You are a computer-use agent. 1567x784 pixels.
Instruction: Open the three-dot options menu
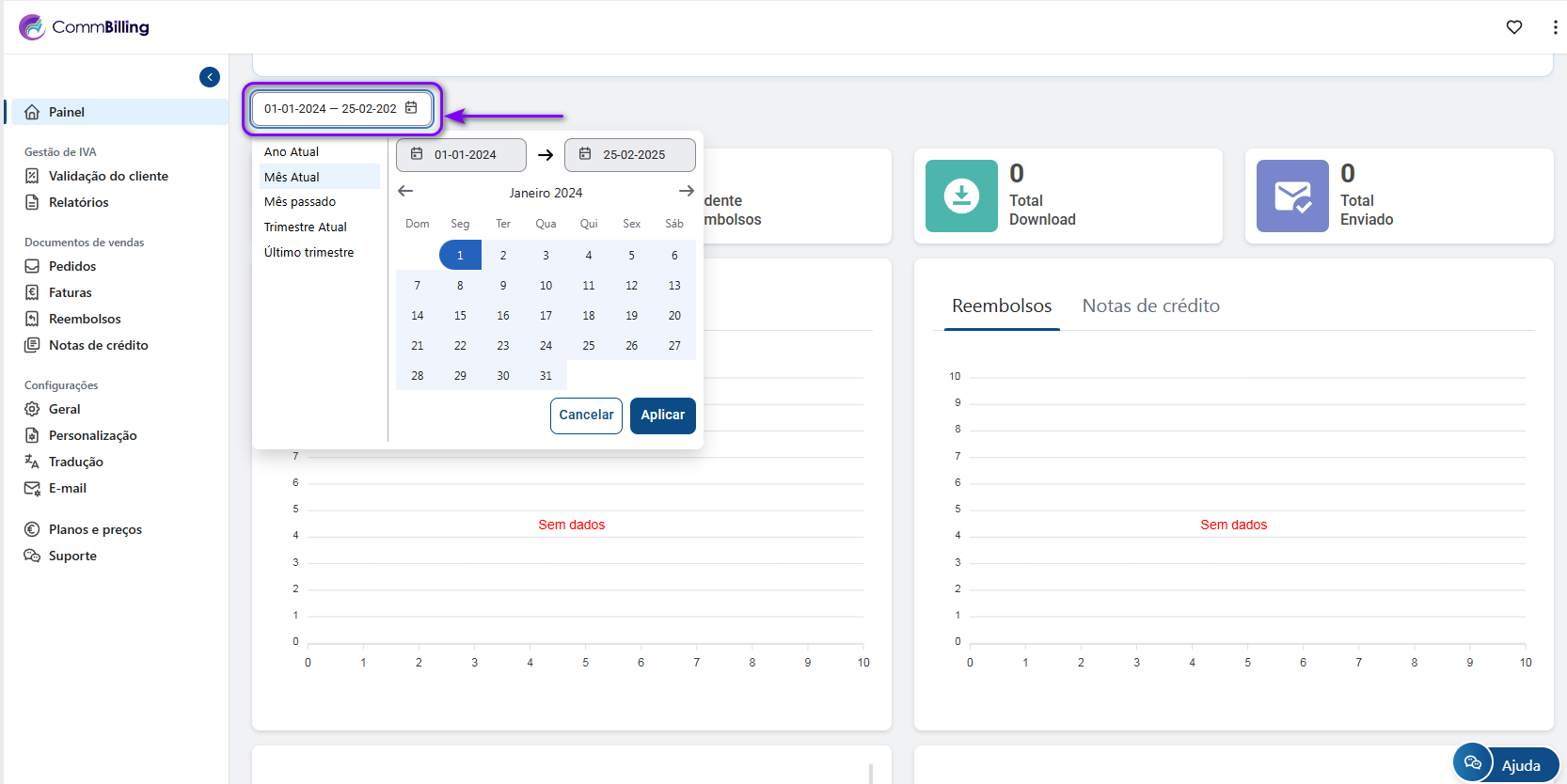click(x=1554, y=27)
